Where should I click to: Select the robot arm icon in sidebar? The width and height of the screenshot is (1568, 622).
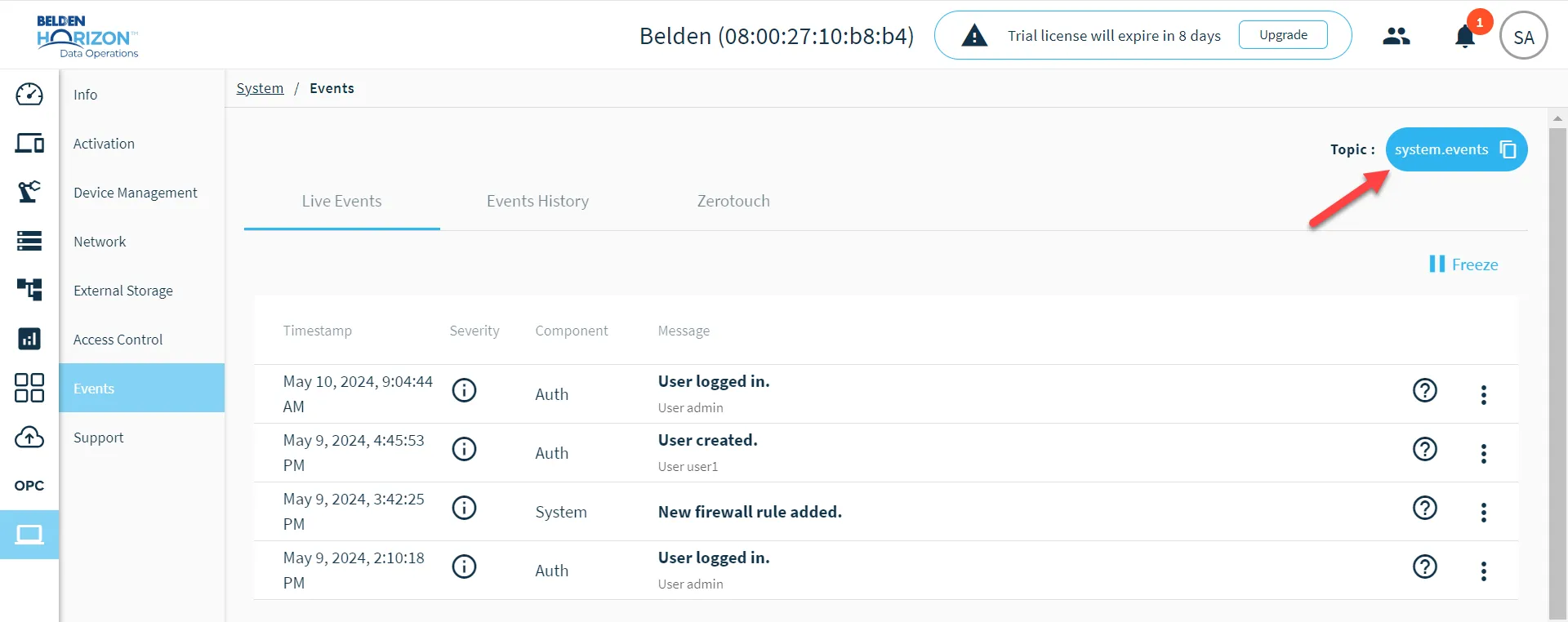pyautogui.click(x=29, y=192)
